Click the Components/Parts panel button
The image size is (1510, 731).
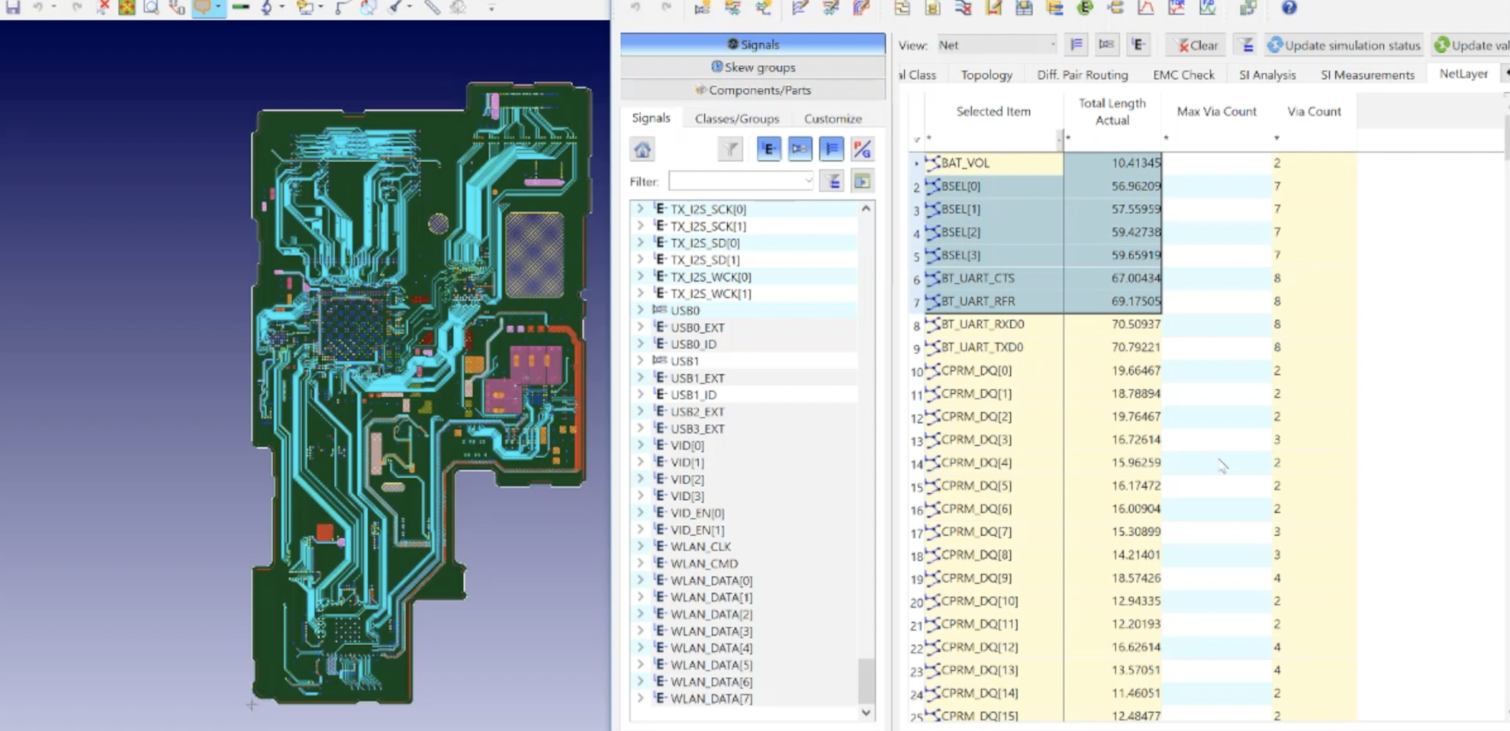tap(753, 90)
